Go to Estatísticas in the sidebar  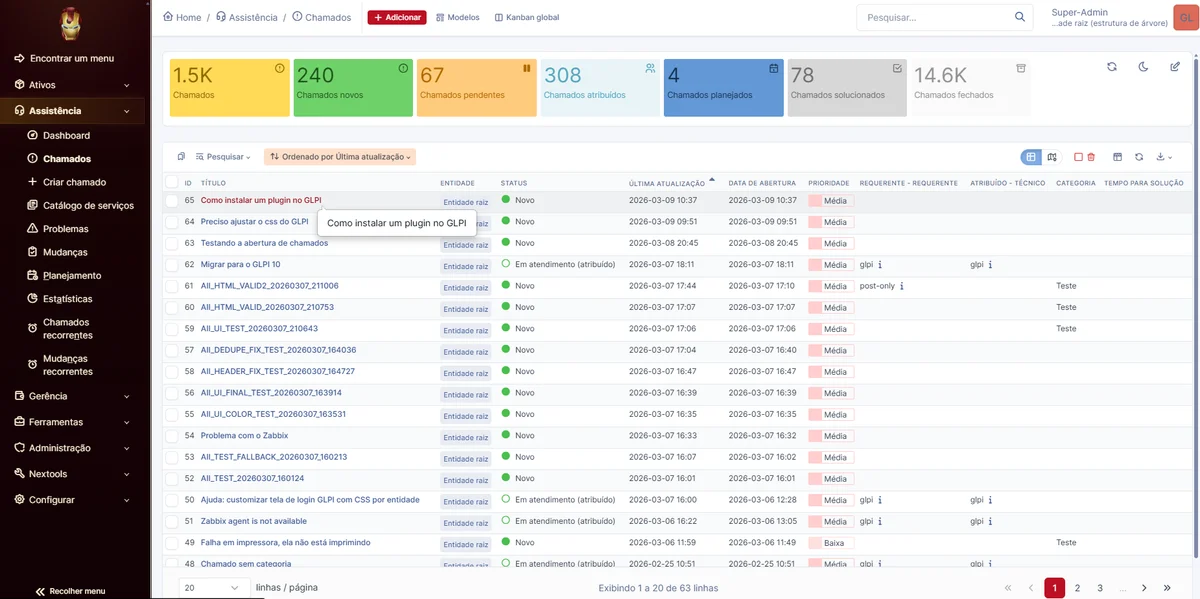(67, 299)
